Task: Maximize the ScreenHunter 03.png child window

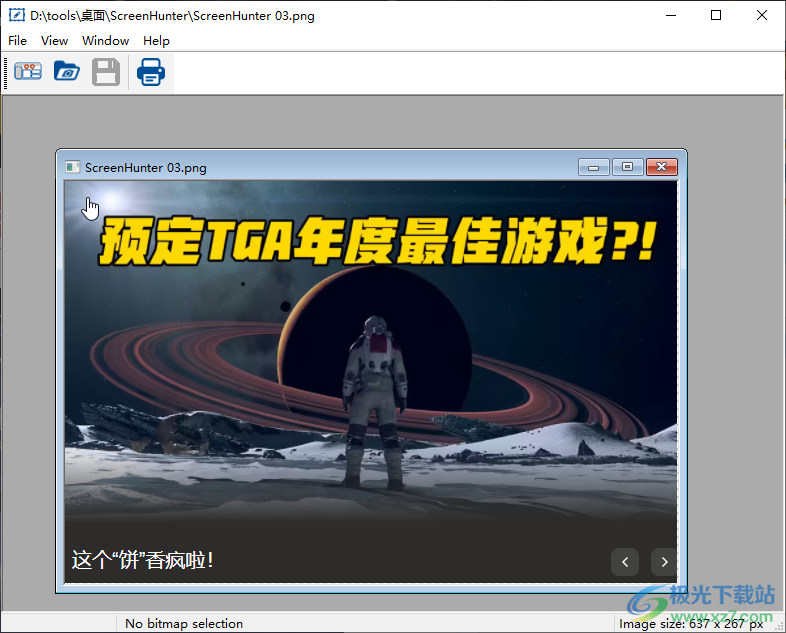Action: (628, 167)
